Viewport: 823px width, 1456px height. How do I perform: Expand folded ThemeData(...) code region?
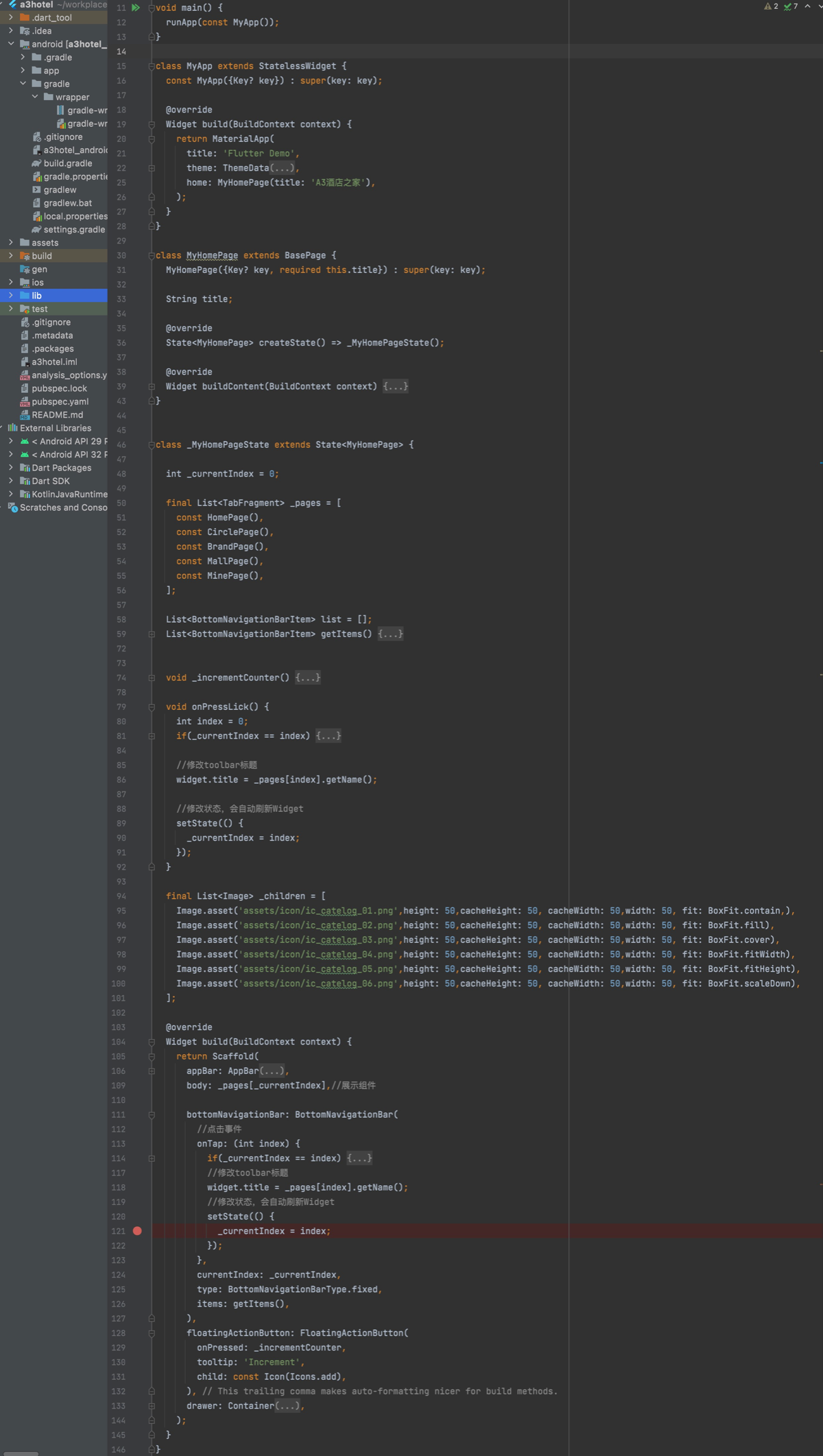click(x=282, y=168)
